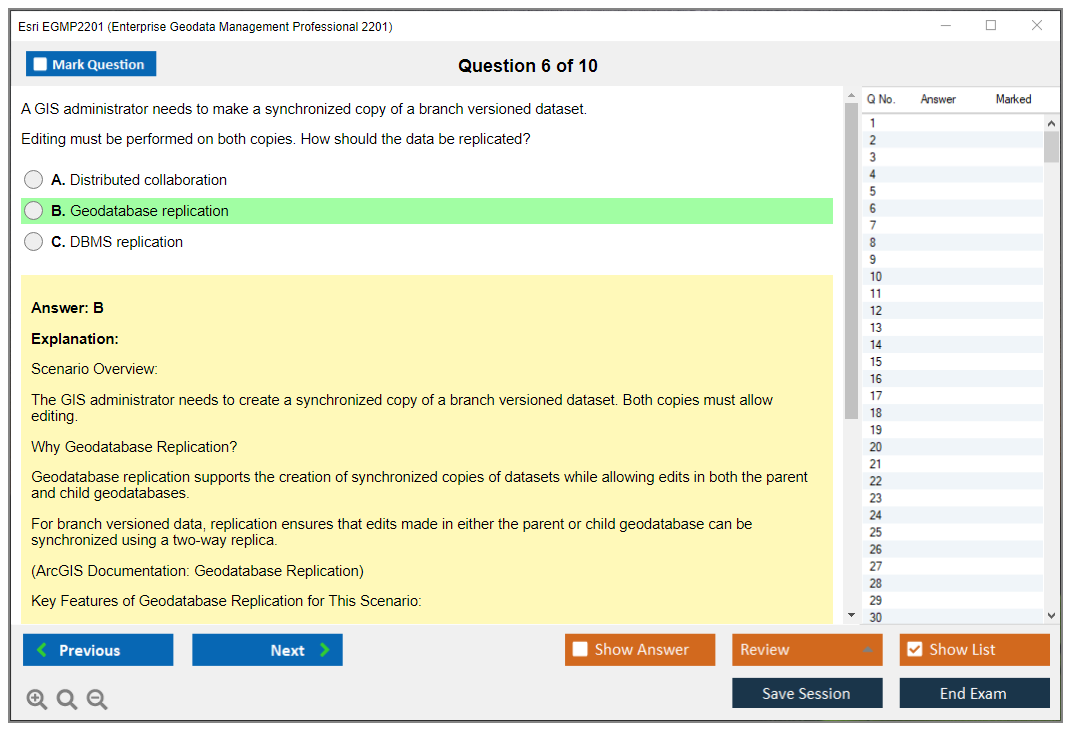Image resolution: width=1075 pixels, height=735 pixels.
Task: Open the Review dropdown menu
Action: [x=807, y=649]
